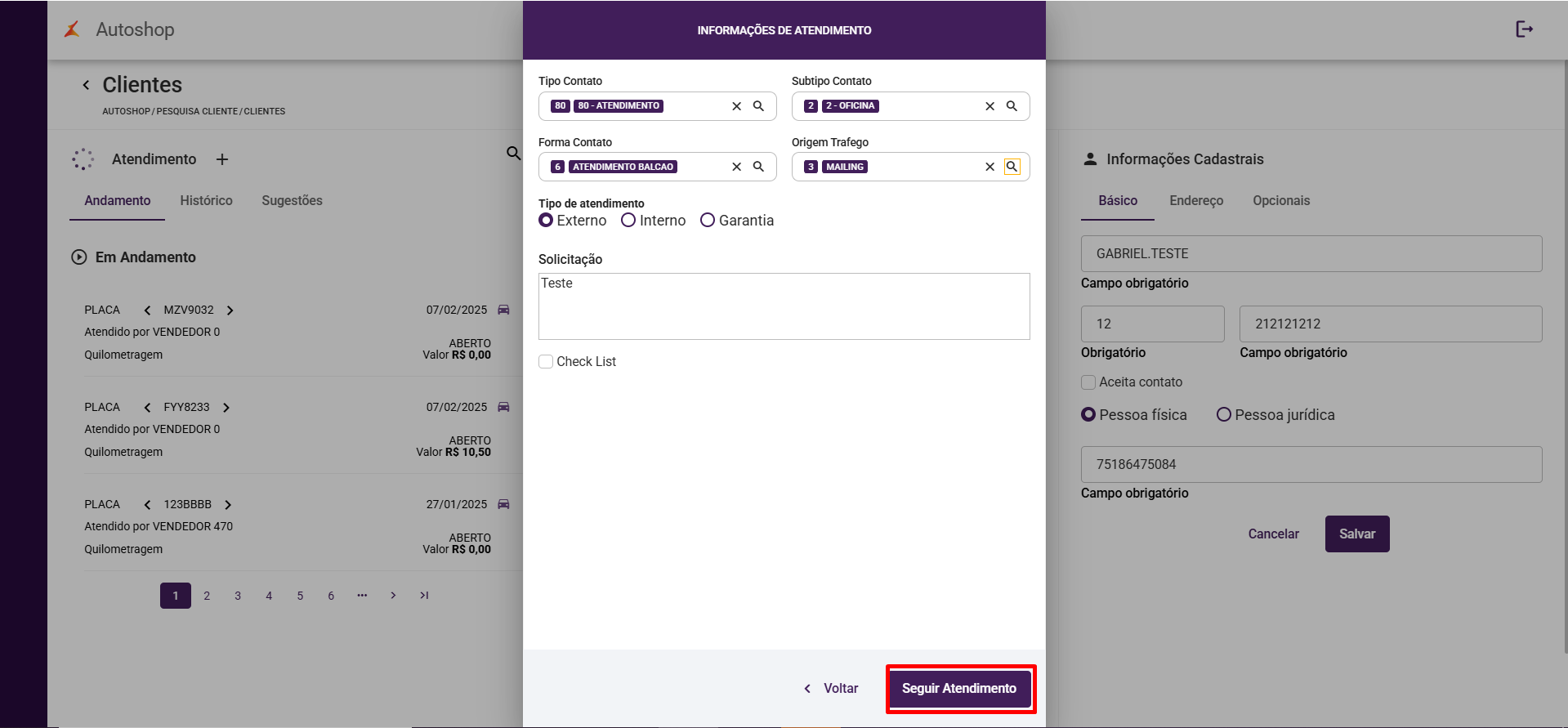Clear the Tipo Contato field
The height and width of the screenshot is (728, 1568).
pos(736,106)
